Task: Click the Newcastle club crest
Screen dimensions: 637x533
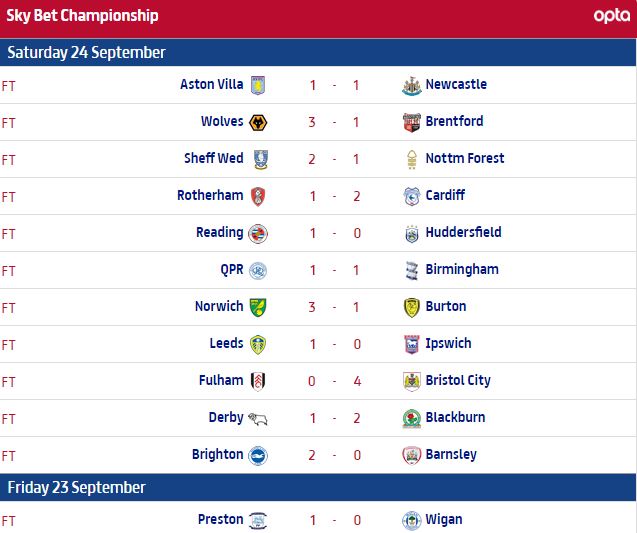Action: tap(410, 85)
